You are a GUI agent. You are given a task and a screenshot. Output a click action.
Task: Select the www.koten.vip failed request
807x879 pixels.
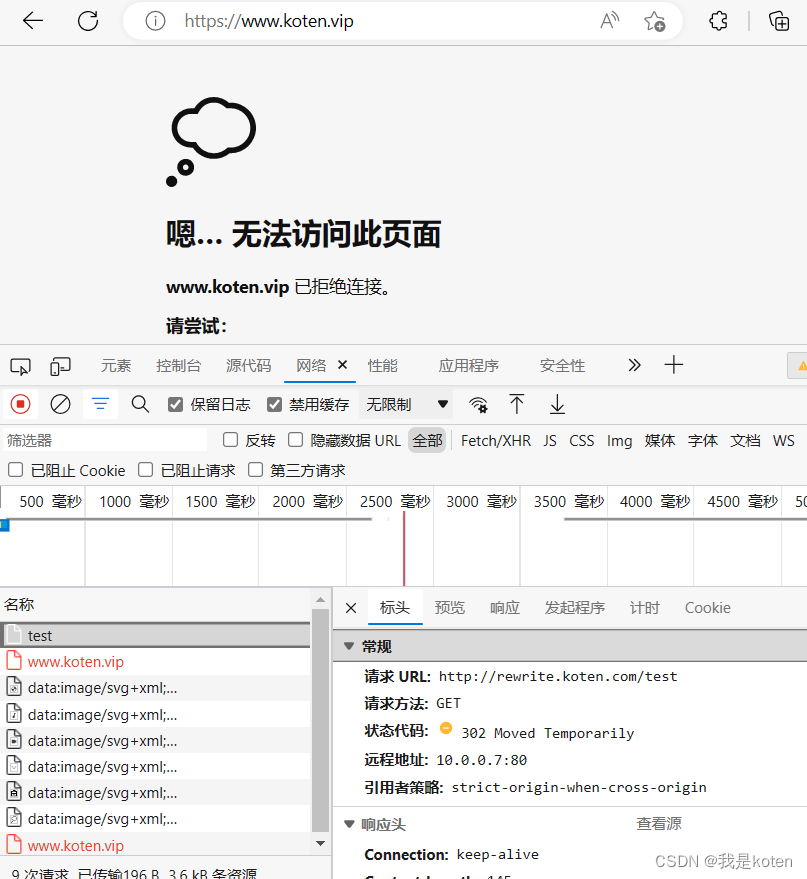[x=75, y=661]
